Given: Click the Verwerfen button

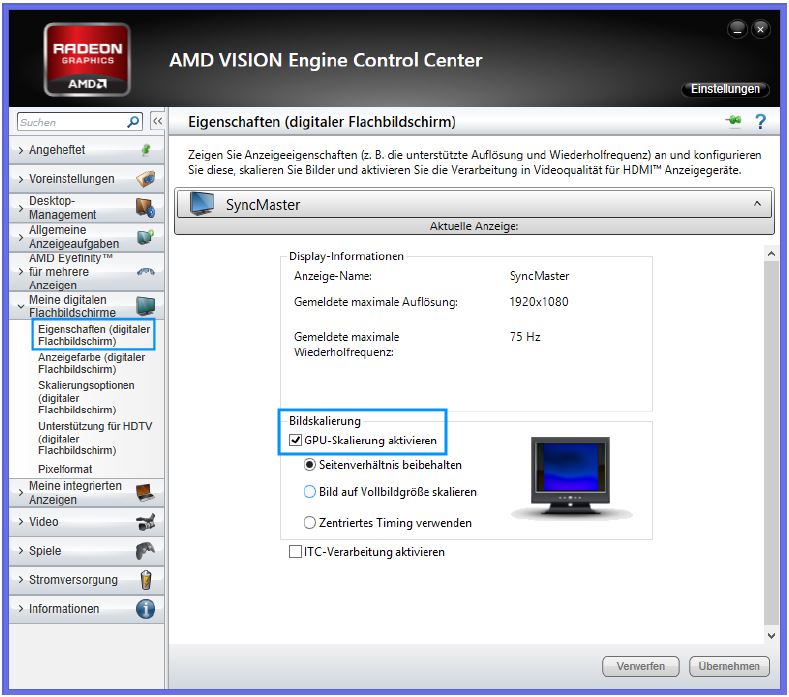Looking at the screenshot, I should pos(641,666).
